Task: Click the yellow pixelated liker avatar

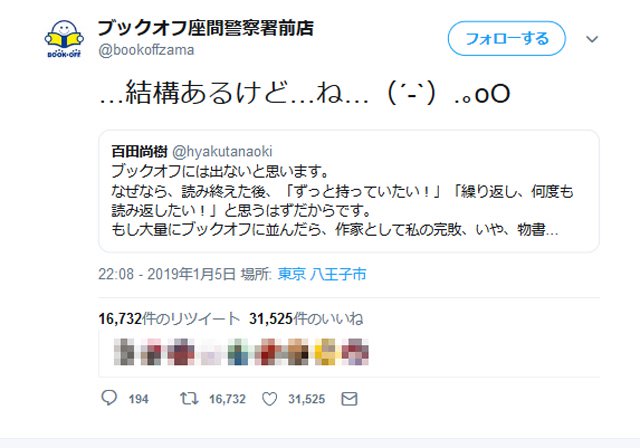Action: click(x=325, y=352)
